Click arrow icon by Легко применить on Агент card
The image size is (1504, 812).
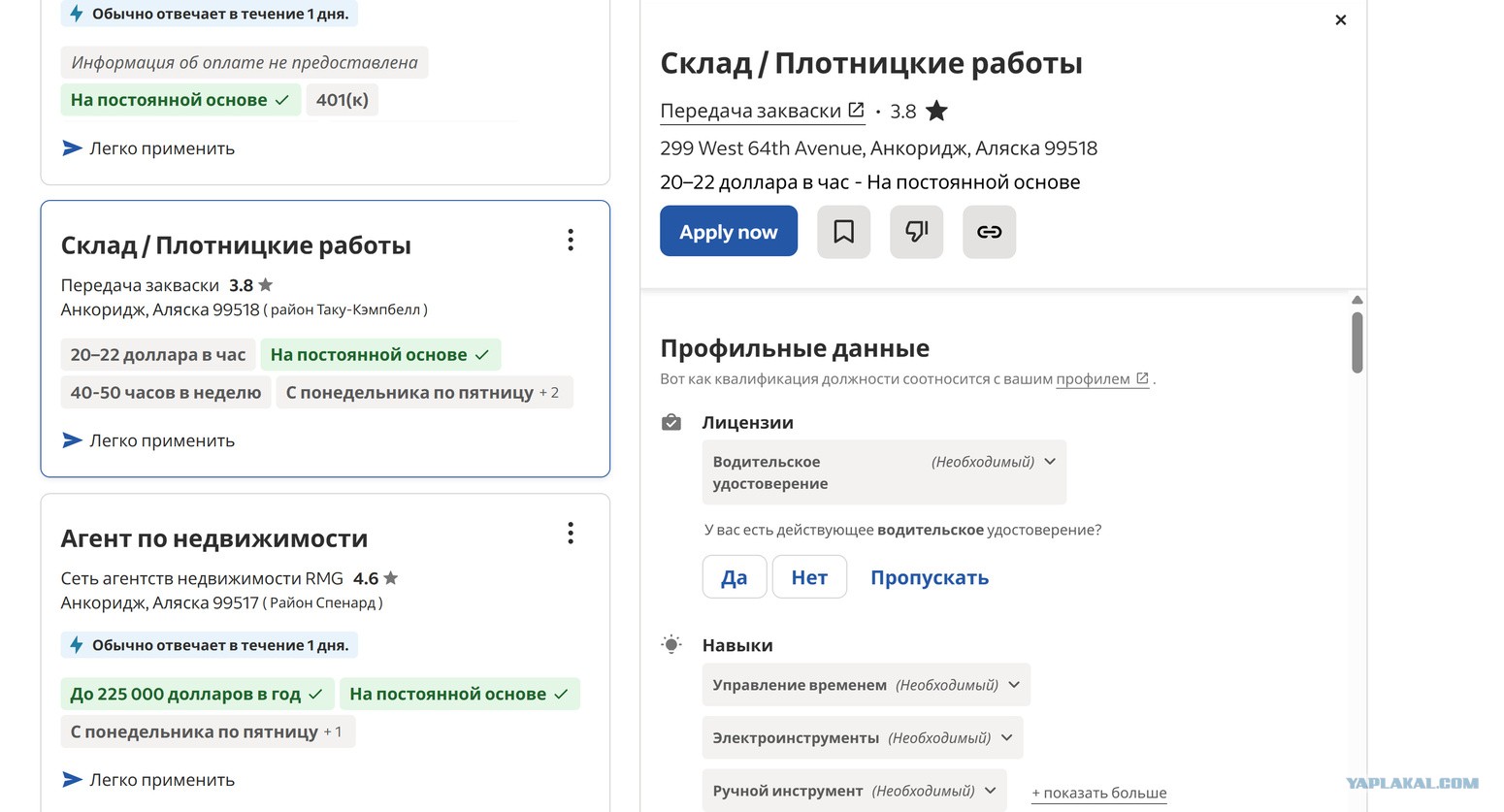pyautogui.click(x=72, y=779)
